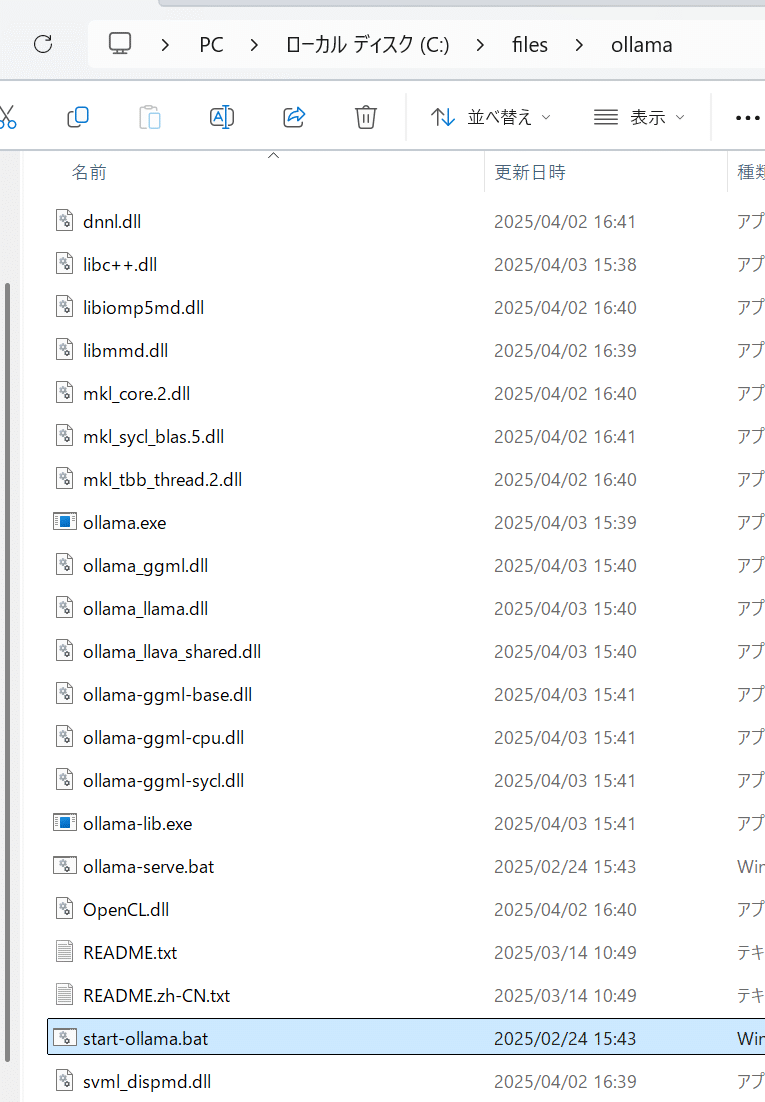The image size is (765, 1102).
Task: Click the Rename icon in toolbar
Action: (221, 117)
